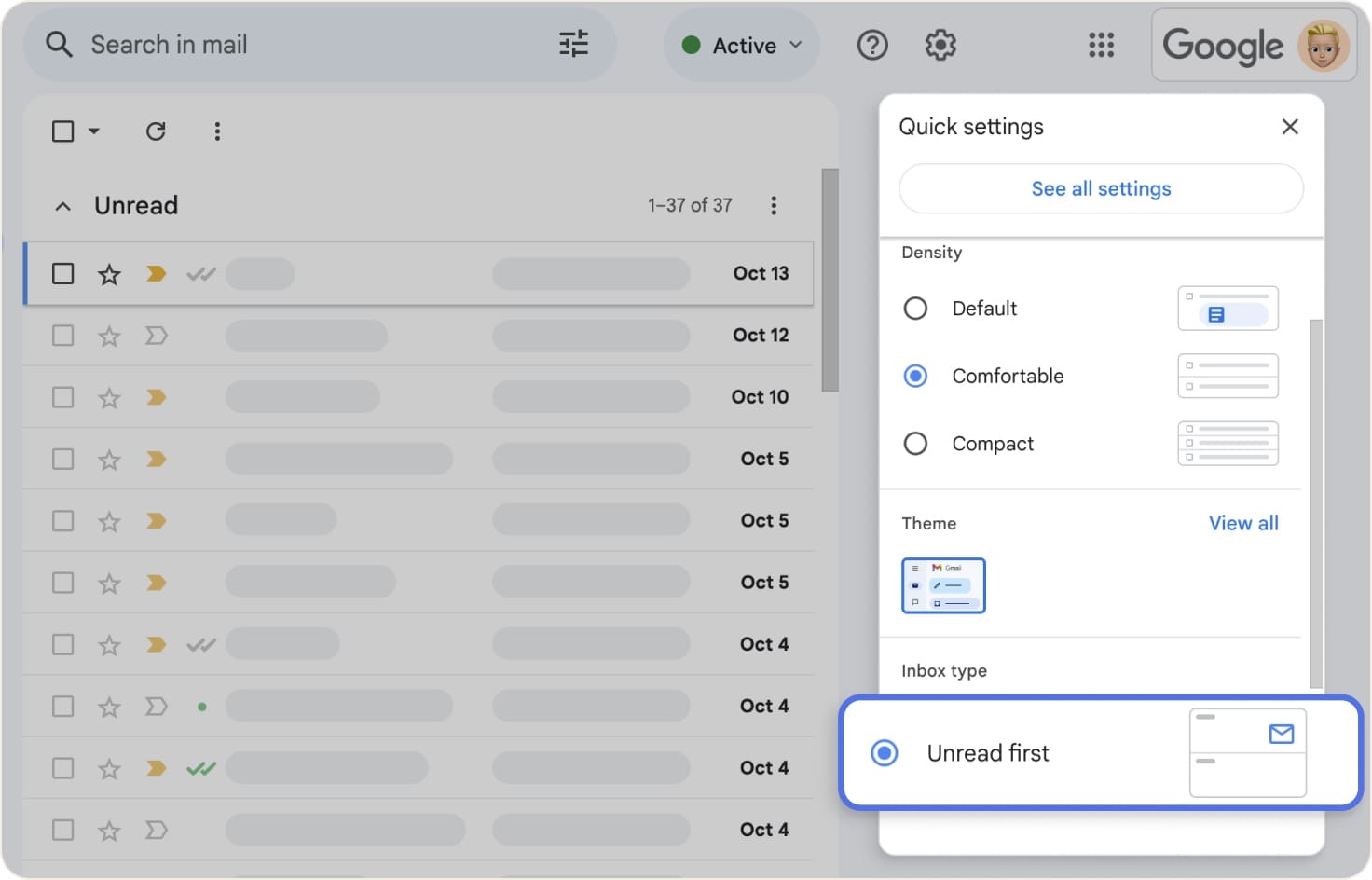1372x880 pixels.
Task: View all themes
Action: pyautogui.click(x=1243, y=523)
